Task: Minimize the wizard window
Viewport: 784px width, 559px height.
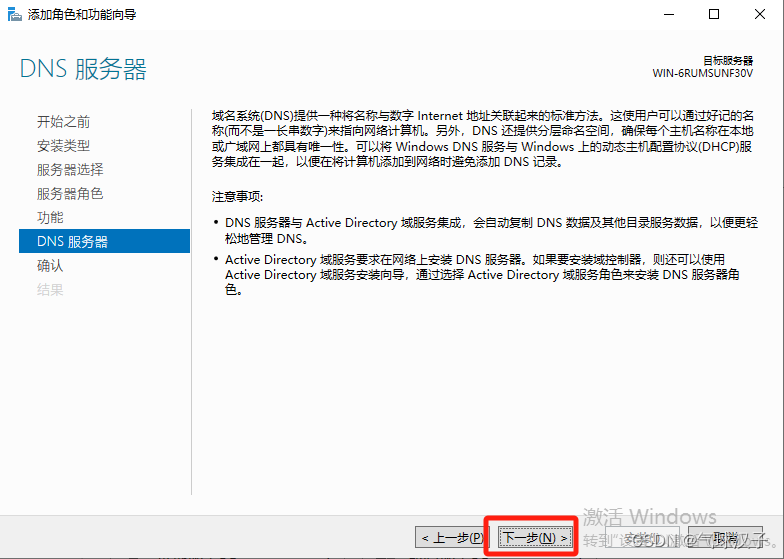Action: [x=669, y=14]
